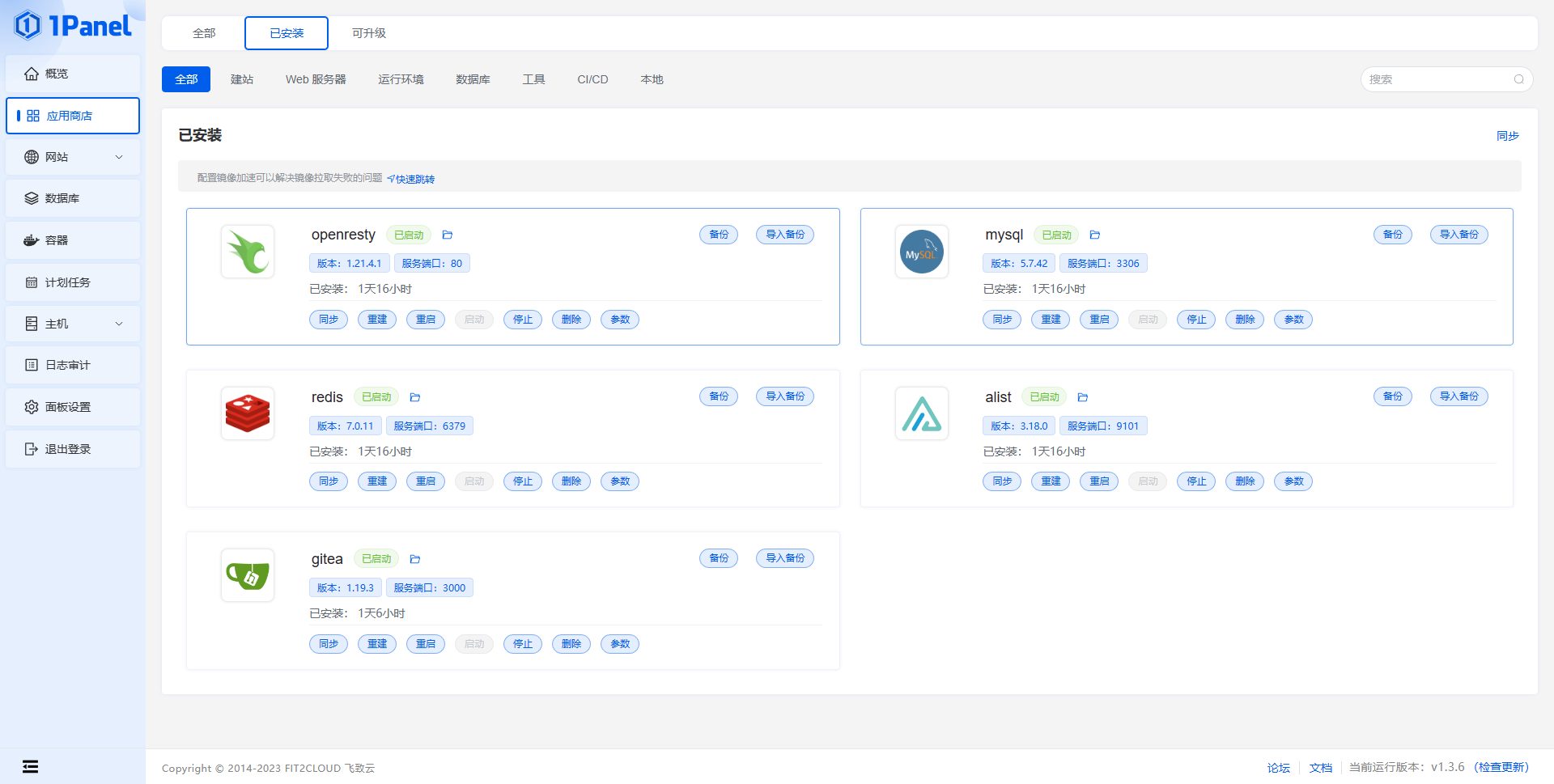1554x784 pixels.
Task: Switch to the 已安装 tab
Action: [287, 33]
